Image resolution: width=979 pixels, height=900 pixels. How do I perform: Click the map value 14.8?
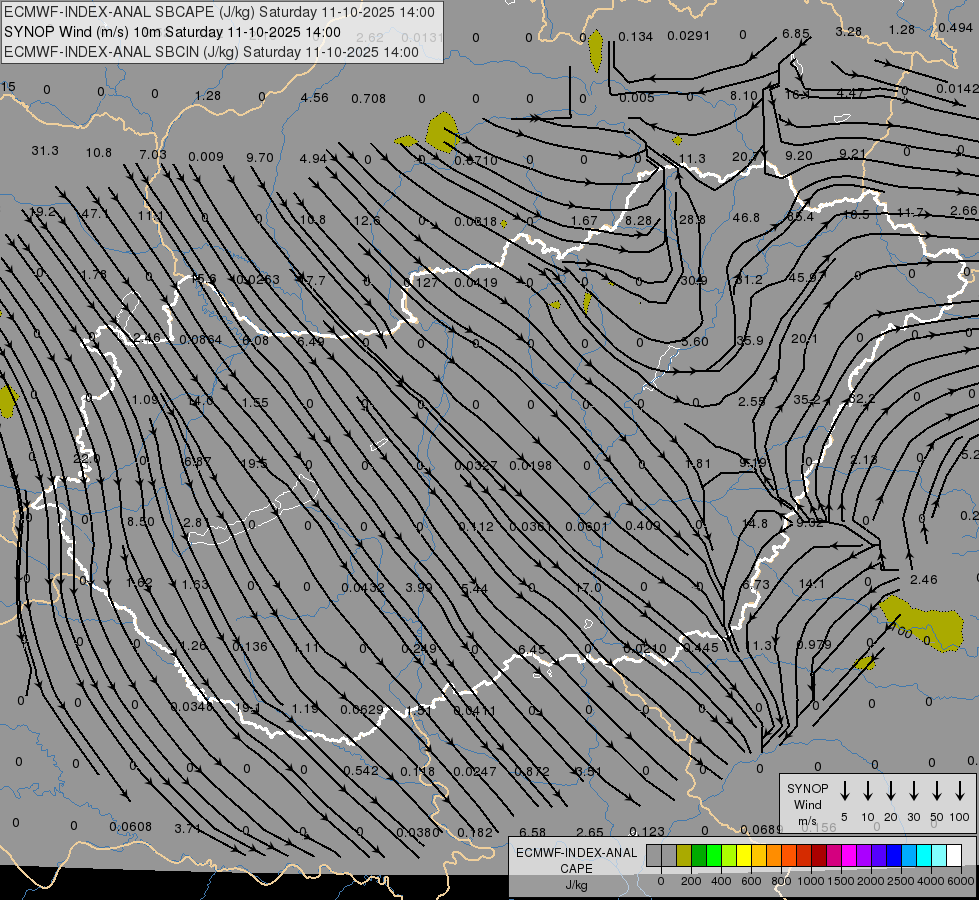pos(754,523)
